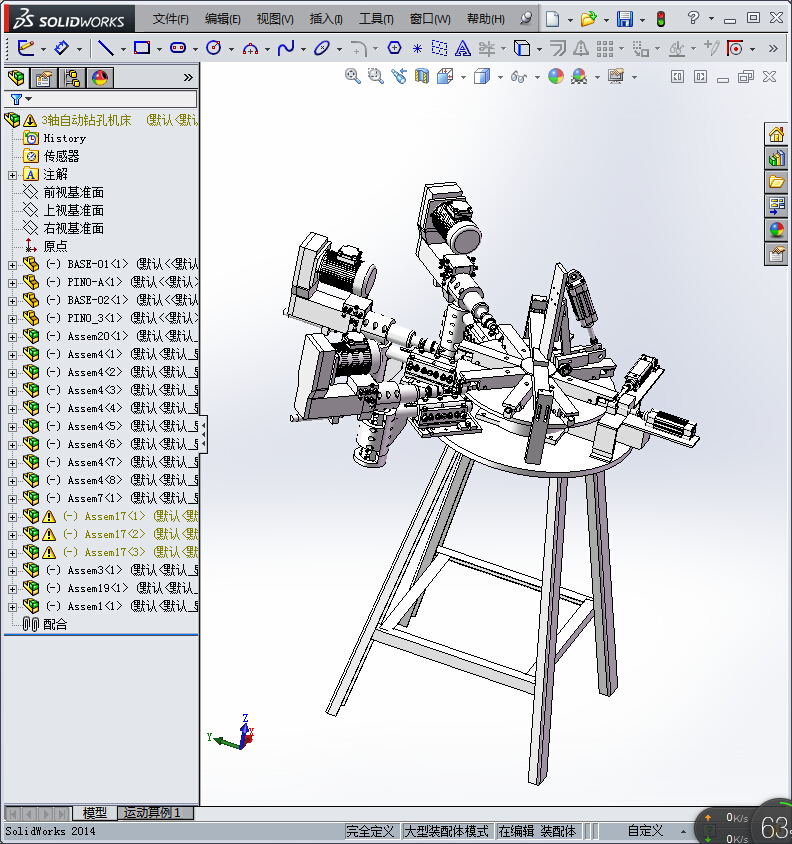792x844 pixels.
Task: Click 自定义 units in status bar
Action: click(x=645, y=831)
